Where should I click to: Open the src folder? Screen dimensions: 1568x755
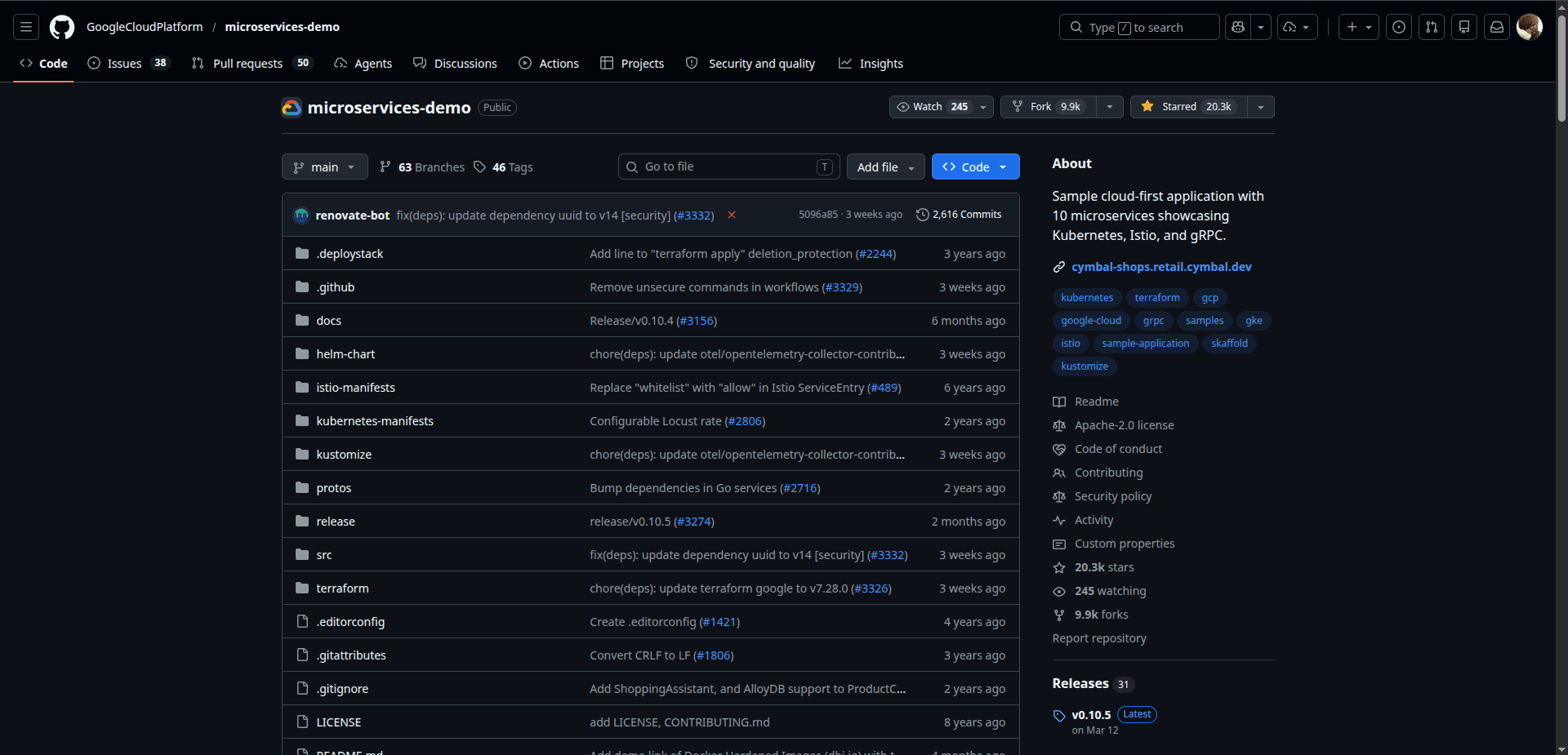324,555
